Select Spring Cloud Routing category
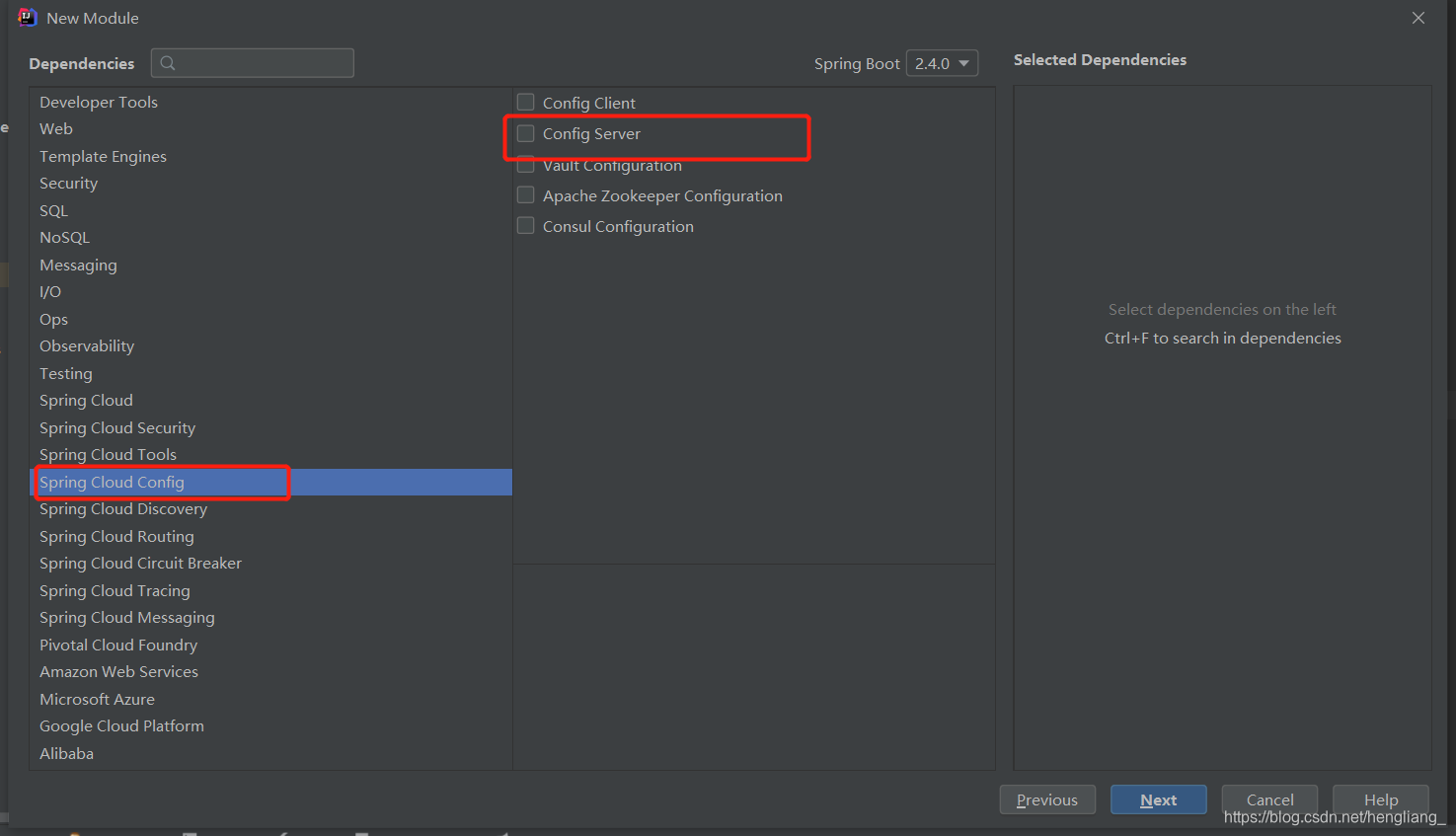This screenshot has width=1456, height=836. [x=270, y=536]
